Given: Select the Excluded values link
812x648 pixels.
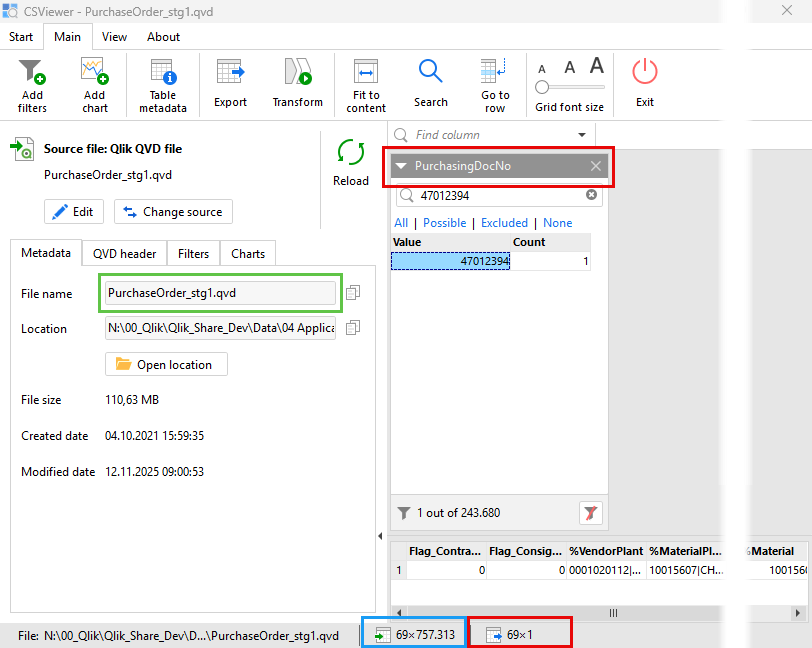Looking at the screenshot, I should click(504, 223).
